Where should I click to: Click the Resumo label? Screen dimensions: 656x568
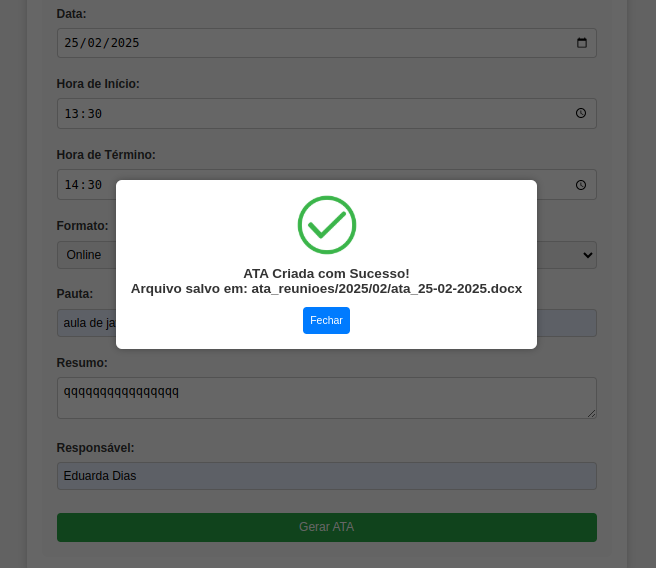coord(82,363)
